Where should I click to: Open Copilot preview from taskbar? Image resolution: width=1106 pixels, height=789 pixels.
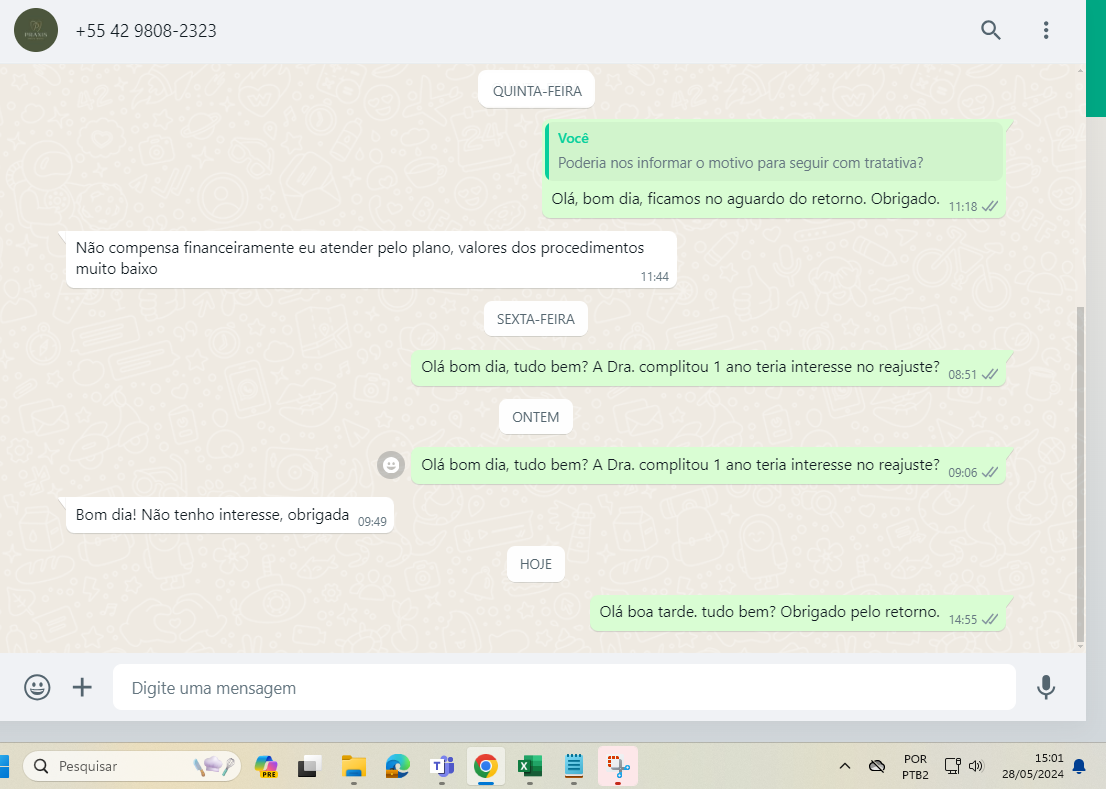(266, 766)
